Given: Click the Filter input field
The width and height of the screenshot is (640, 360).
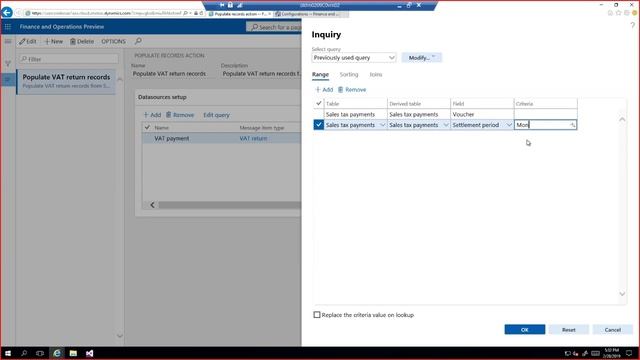Looking at the screenshot, I should pyautogui.click(x=69, y=59).
